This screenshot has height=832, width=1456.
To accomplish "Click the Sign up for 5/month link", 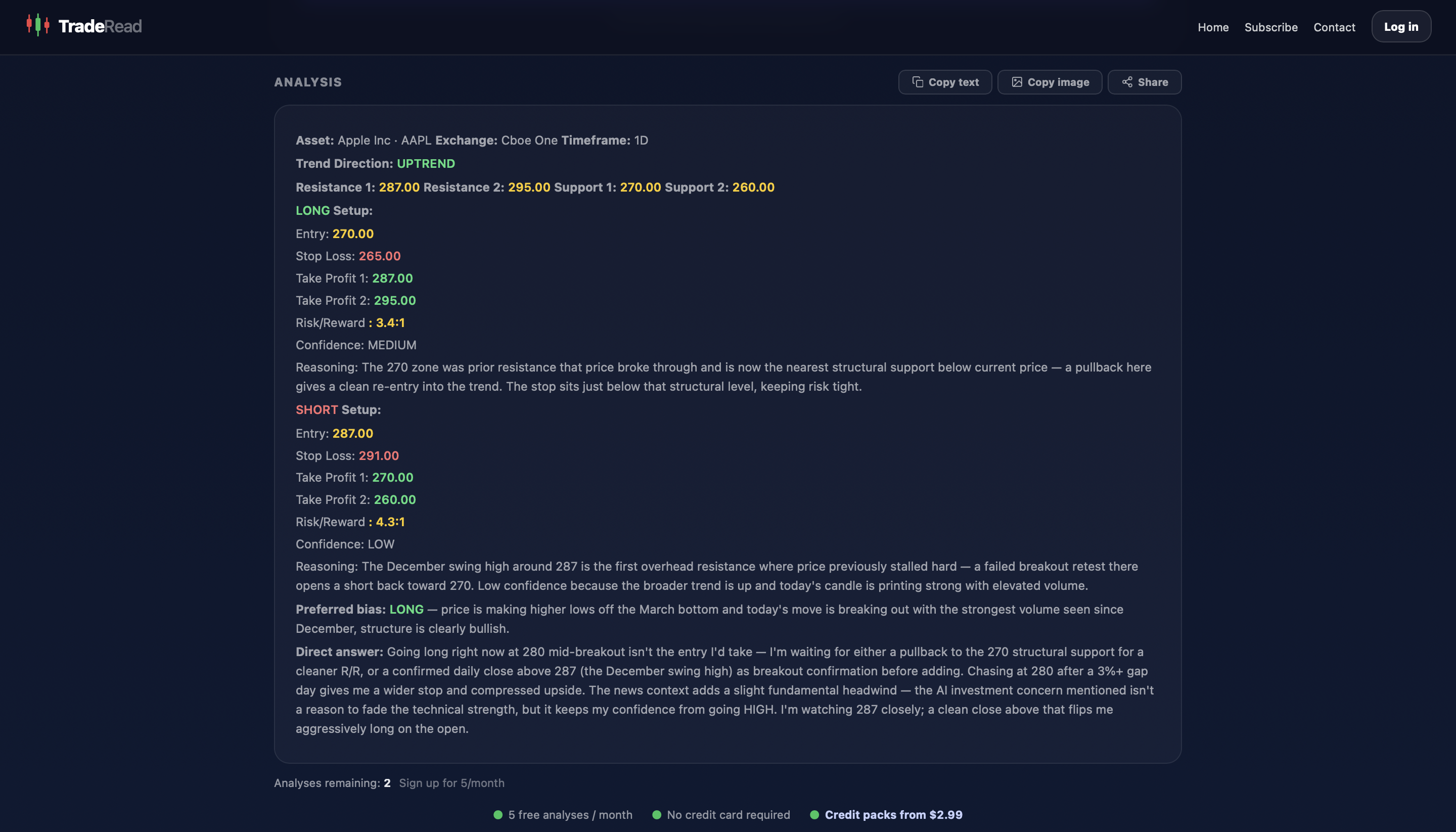I will (x=451, y=783).
